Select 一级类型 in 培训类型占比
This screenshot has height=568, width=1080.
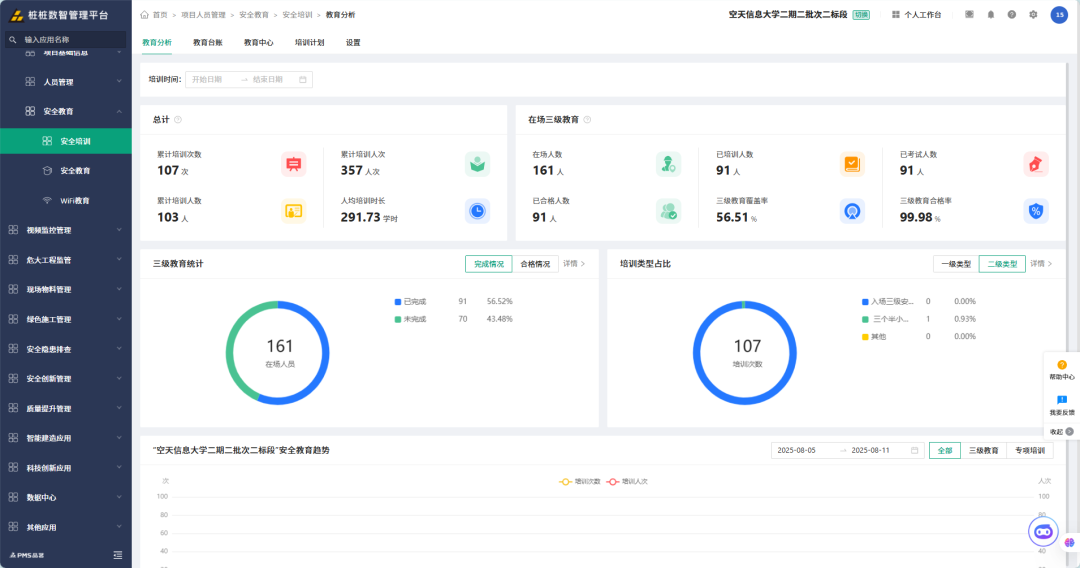(x=956, y=264)
